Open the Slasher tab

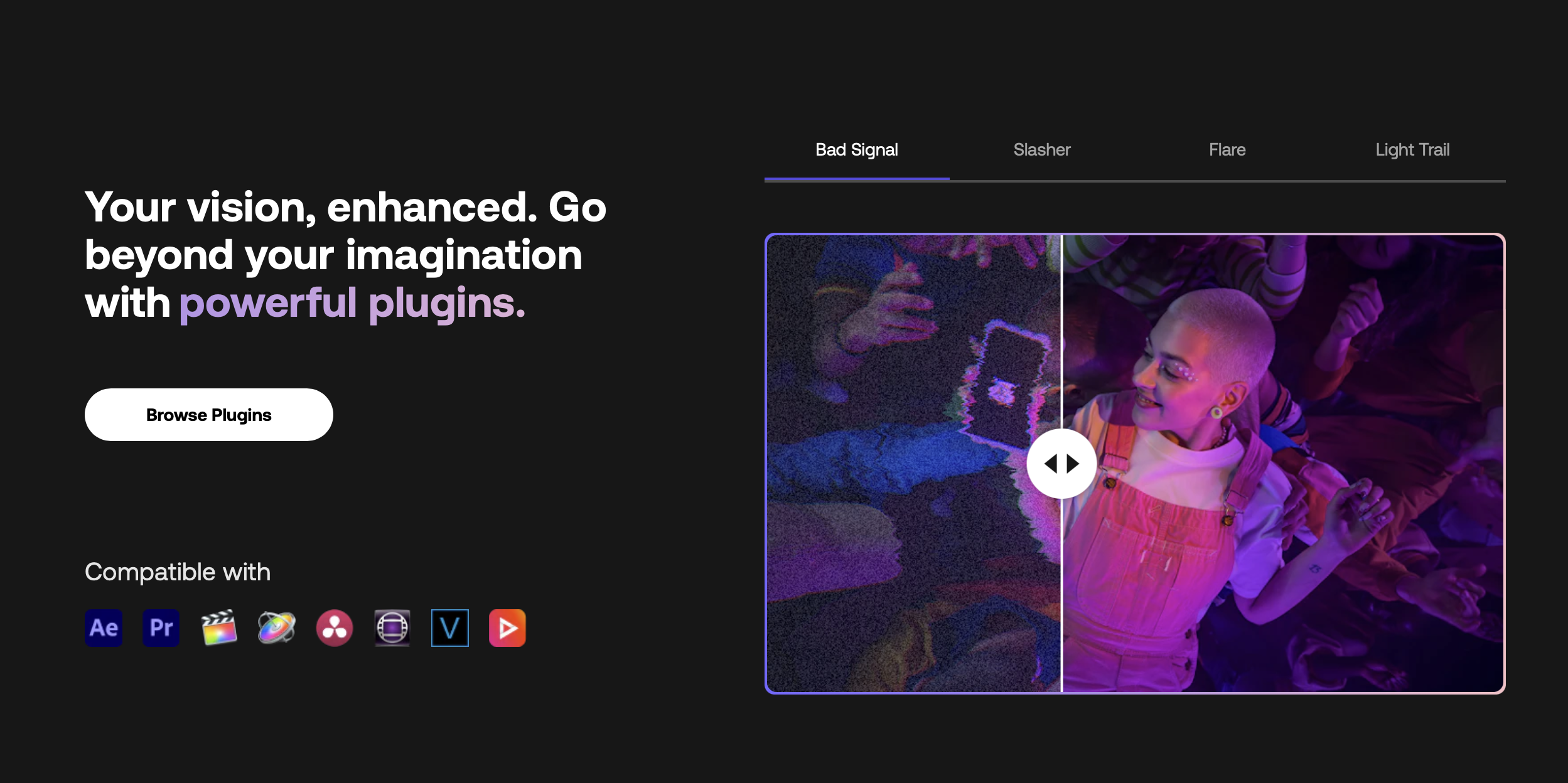[1041, 150]
